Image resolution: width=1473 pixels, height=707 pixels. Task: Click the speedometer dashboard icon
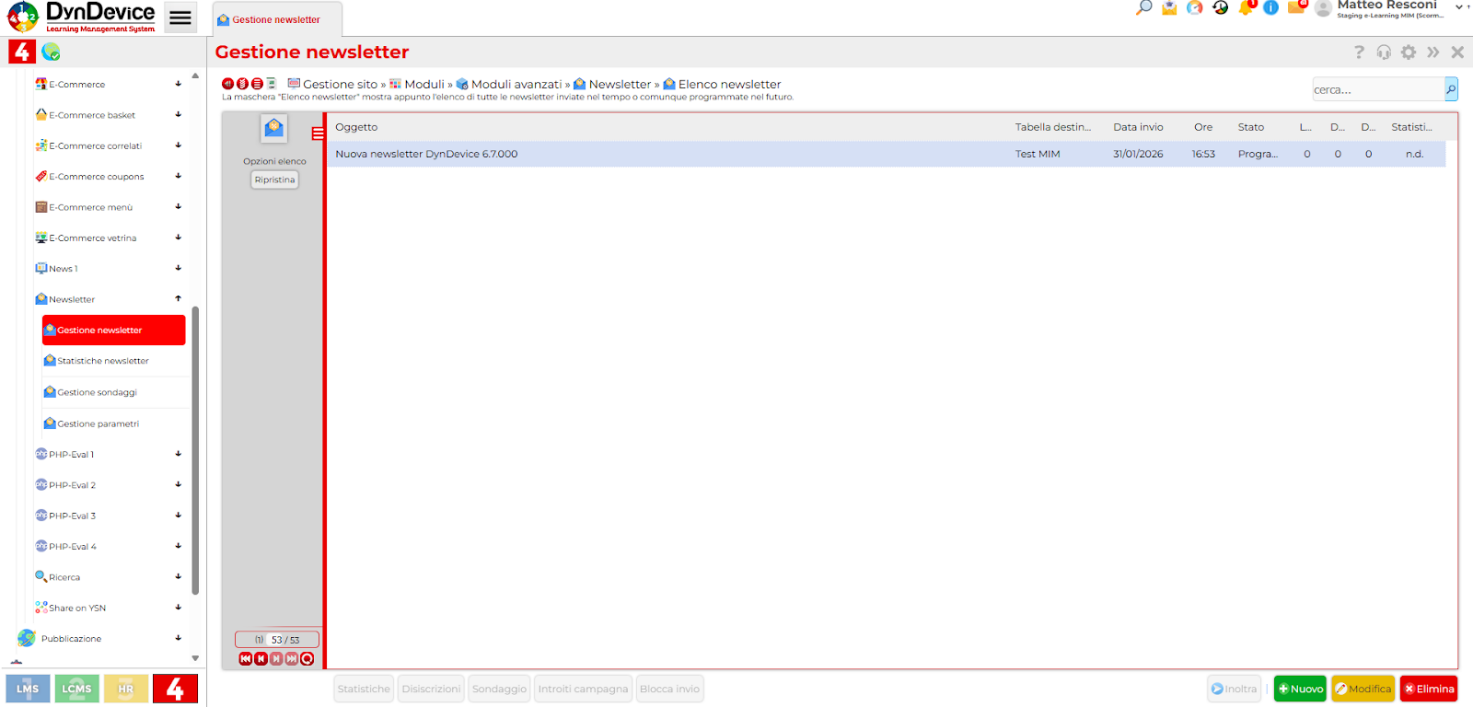point(1194,8)
